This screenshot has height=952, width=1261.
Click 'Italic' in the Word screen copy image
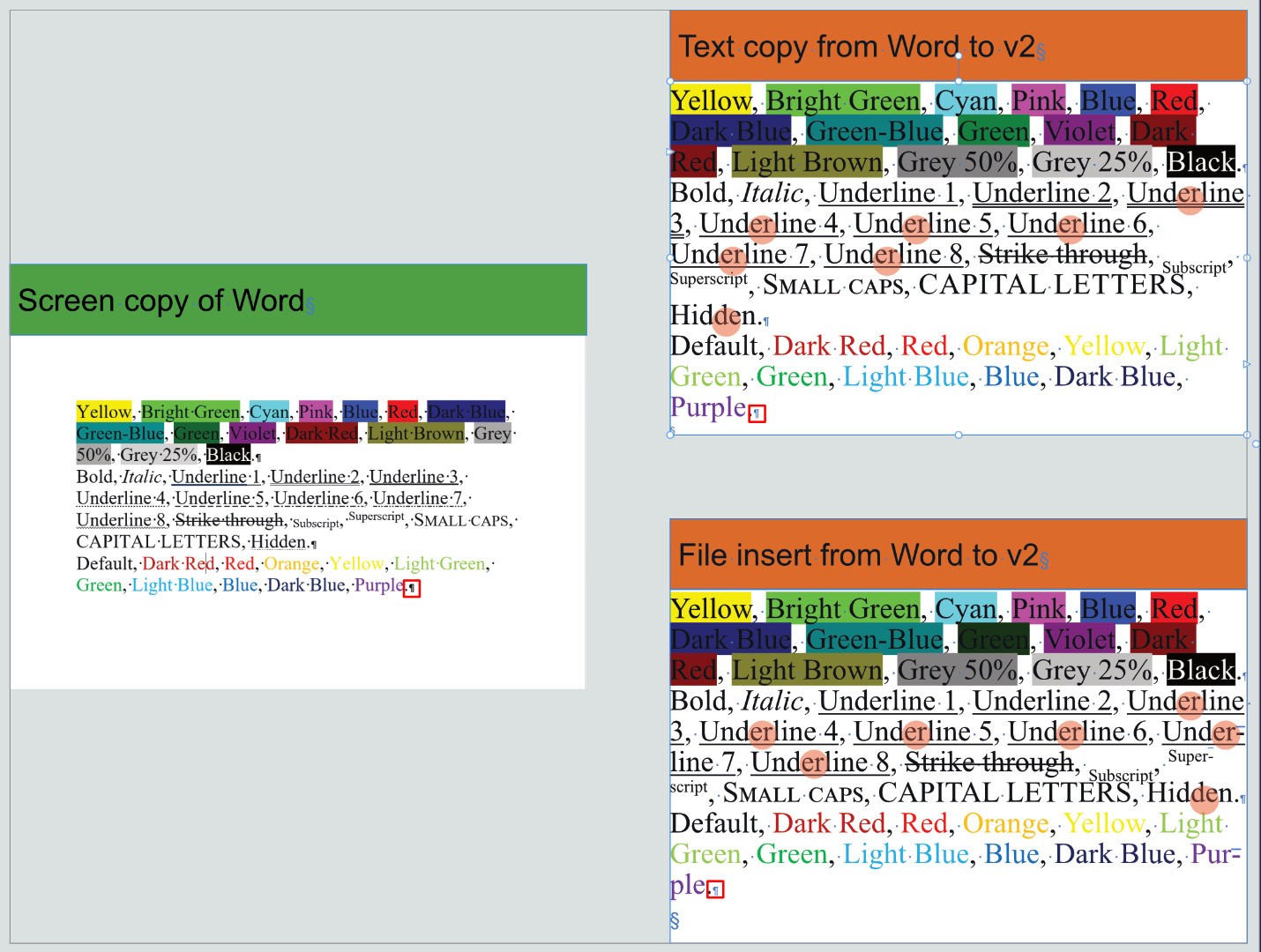click(142, 477)
